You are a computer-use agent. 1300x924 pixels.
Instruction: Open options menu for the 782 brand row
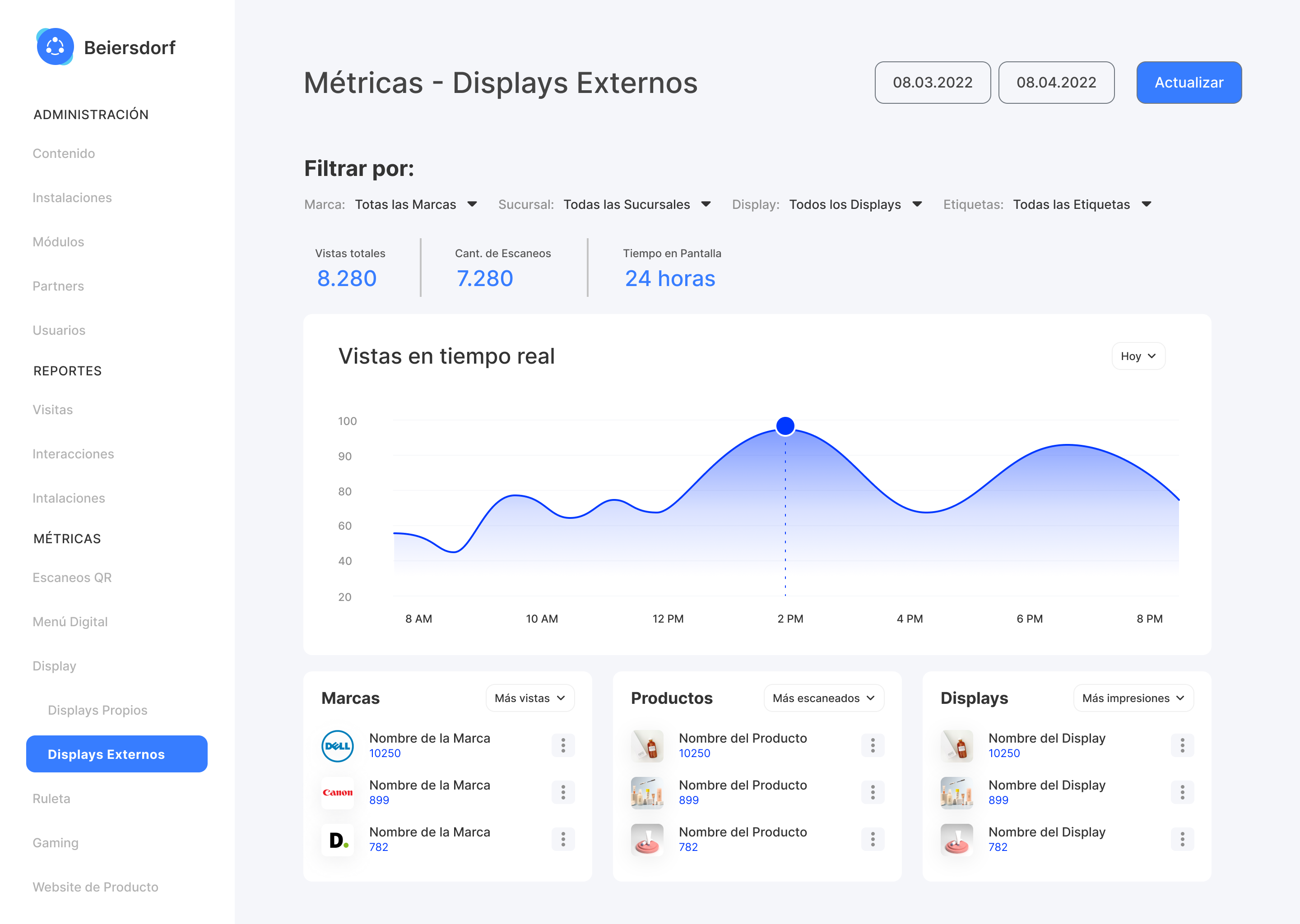coord(563,839)
